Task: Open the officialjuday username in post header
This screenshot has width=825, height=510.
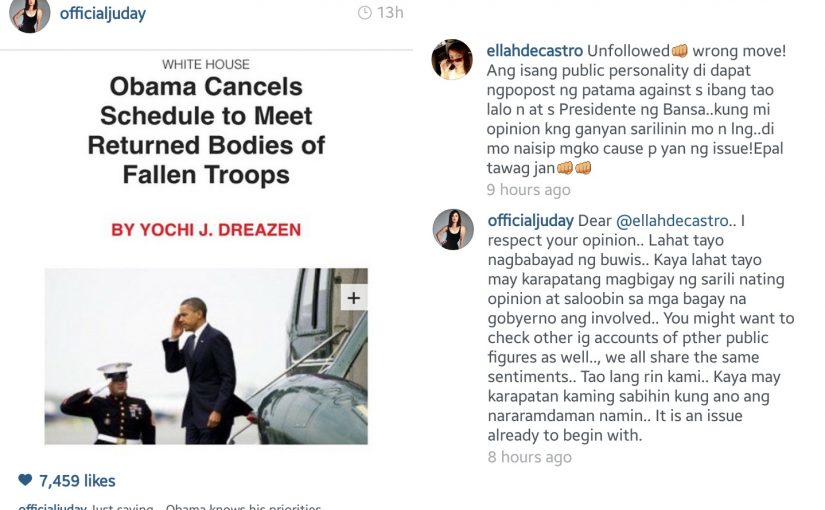Action: [x=103, y=14]
